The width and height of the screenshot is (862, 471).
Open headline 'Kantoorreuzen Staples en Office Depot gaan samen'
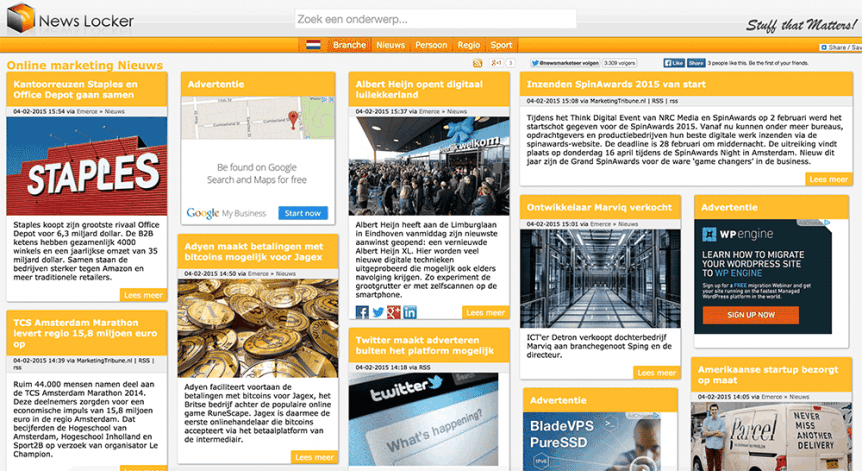pyautogui.click(x=75, y=90)
